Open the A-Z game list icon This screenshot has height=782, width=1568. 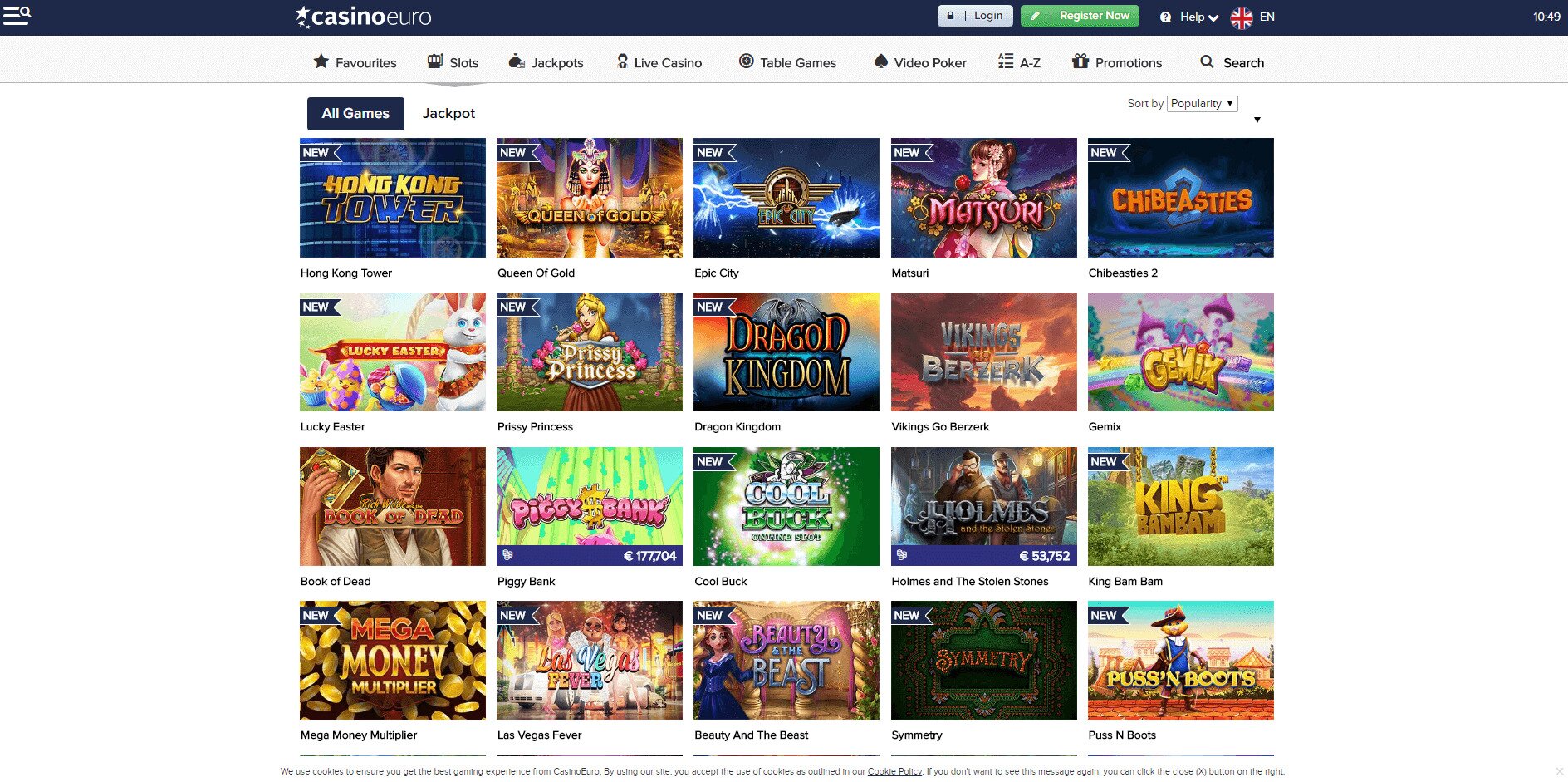(x=1004, y=61)
